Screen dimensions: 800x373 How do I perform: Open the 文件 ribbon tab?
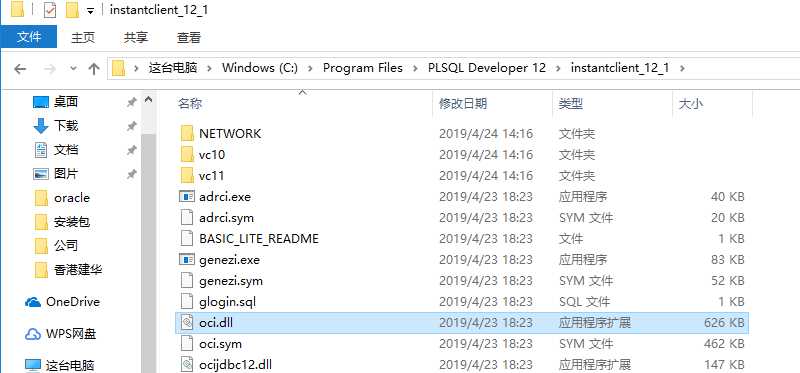point(29,38)
